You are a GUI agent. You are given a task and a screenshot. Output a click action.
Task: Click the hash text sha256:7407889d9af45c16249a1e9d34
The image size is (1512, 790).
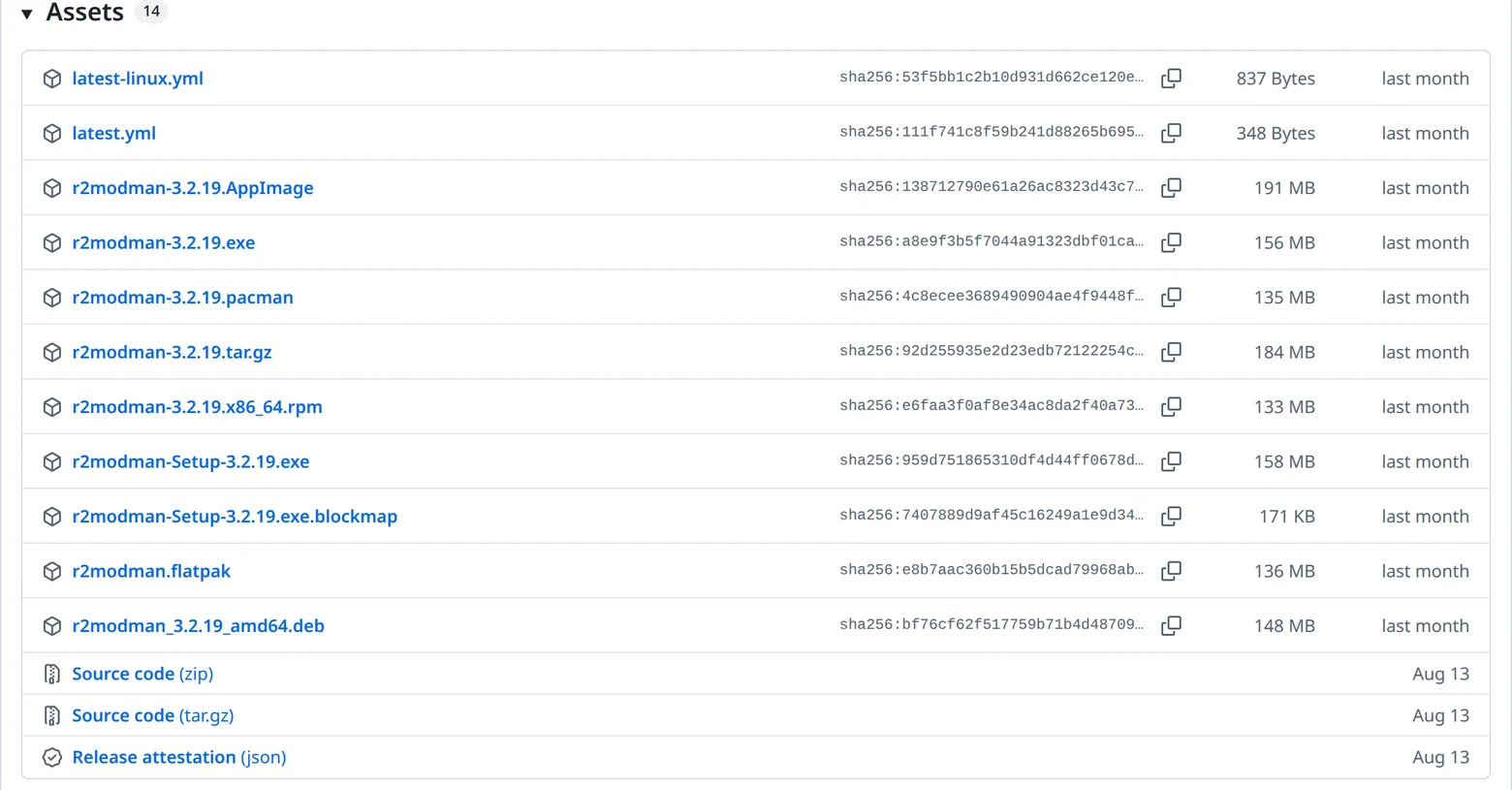tap(992, 516)
